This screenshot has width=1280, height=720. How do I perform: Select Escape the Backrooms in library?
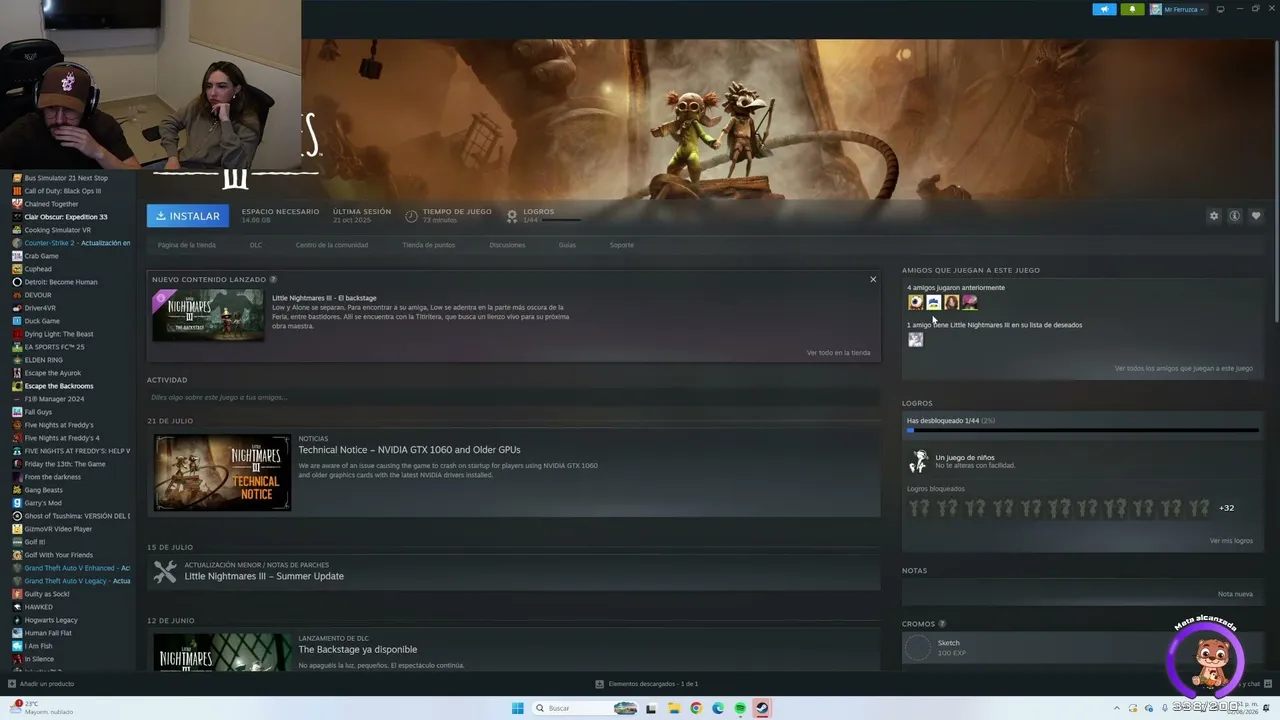pyautogui.click(x=59, y=386)
